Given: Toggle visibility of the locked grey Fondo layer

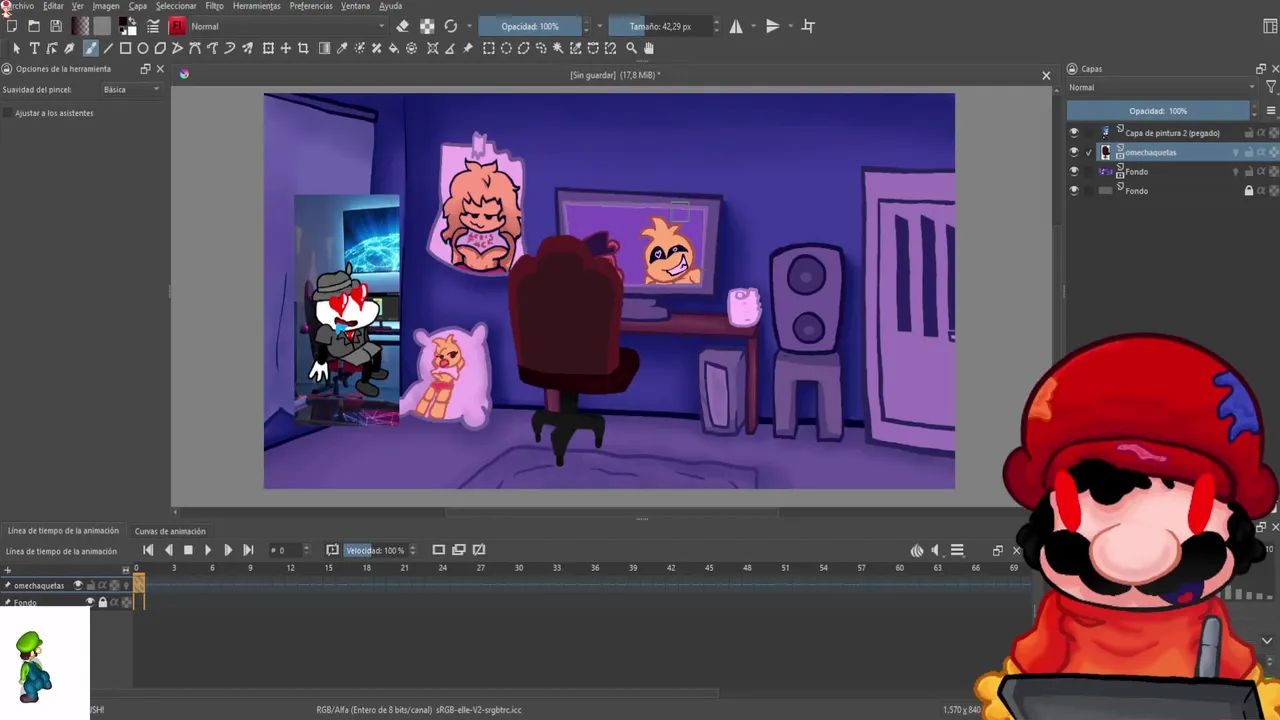Looking at the screenshot, I should pos(1074,190).
